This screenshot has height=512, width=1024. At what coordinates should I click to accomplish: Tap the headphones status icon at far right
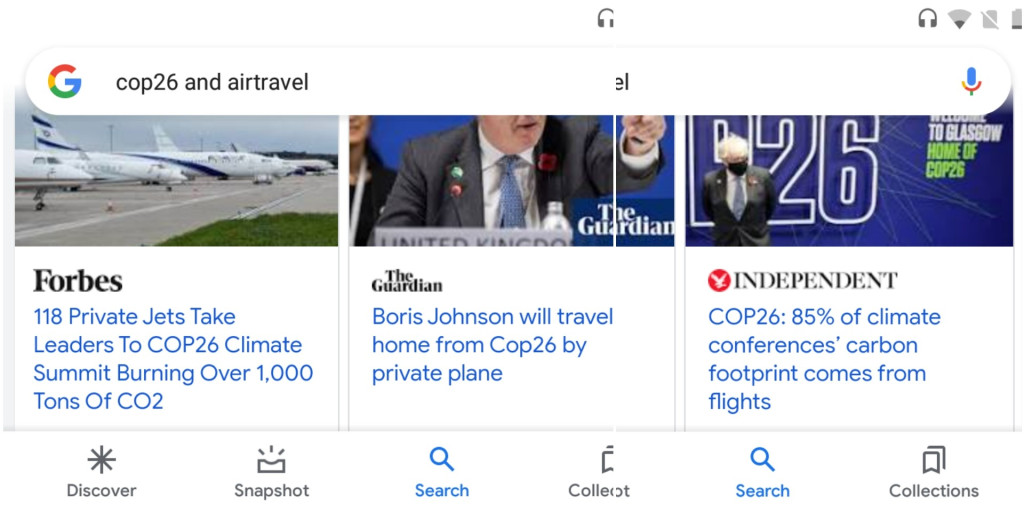pyautogui.click(x=927, y=19)
